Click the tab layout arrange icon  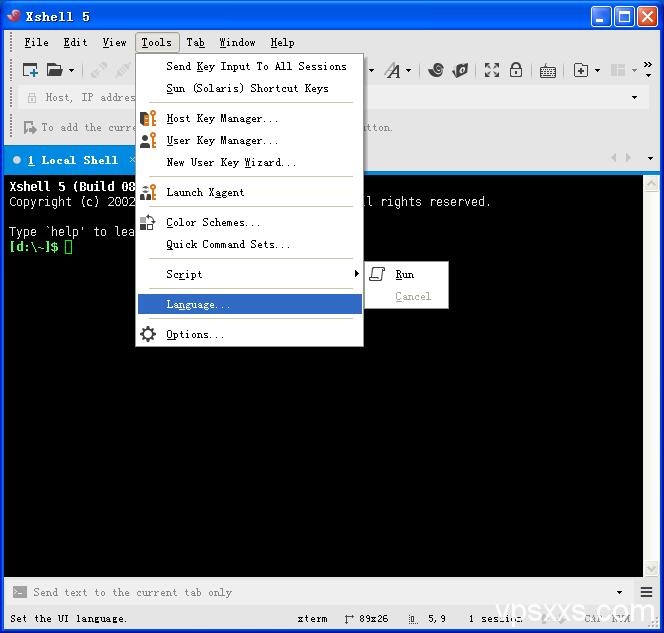click(x=618, y=70)
